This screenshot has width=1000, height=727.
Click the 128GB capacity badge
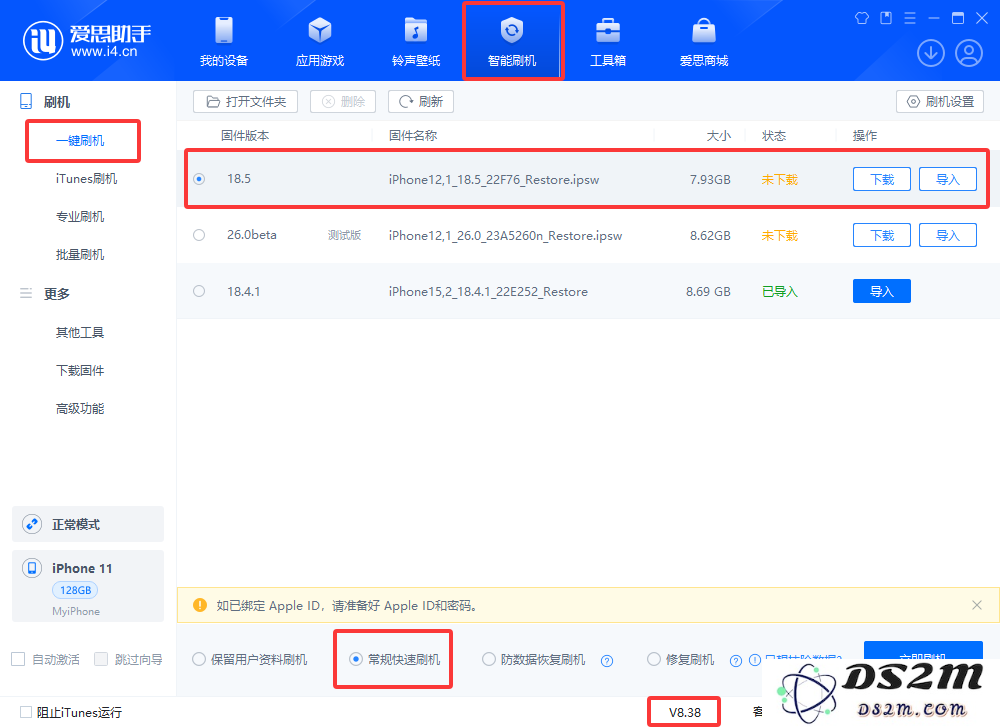pyautogui.click(x=75, y=590)
